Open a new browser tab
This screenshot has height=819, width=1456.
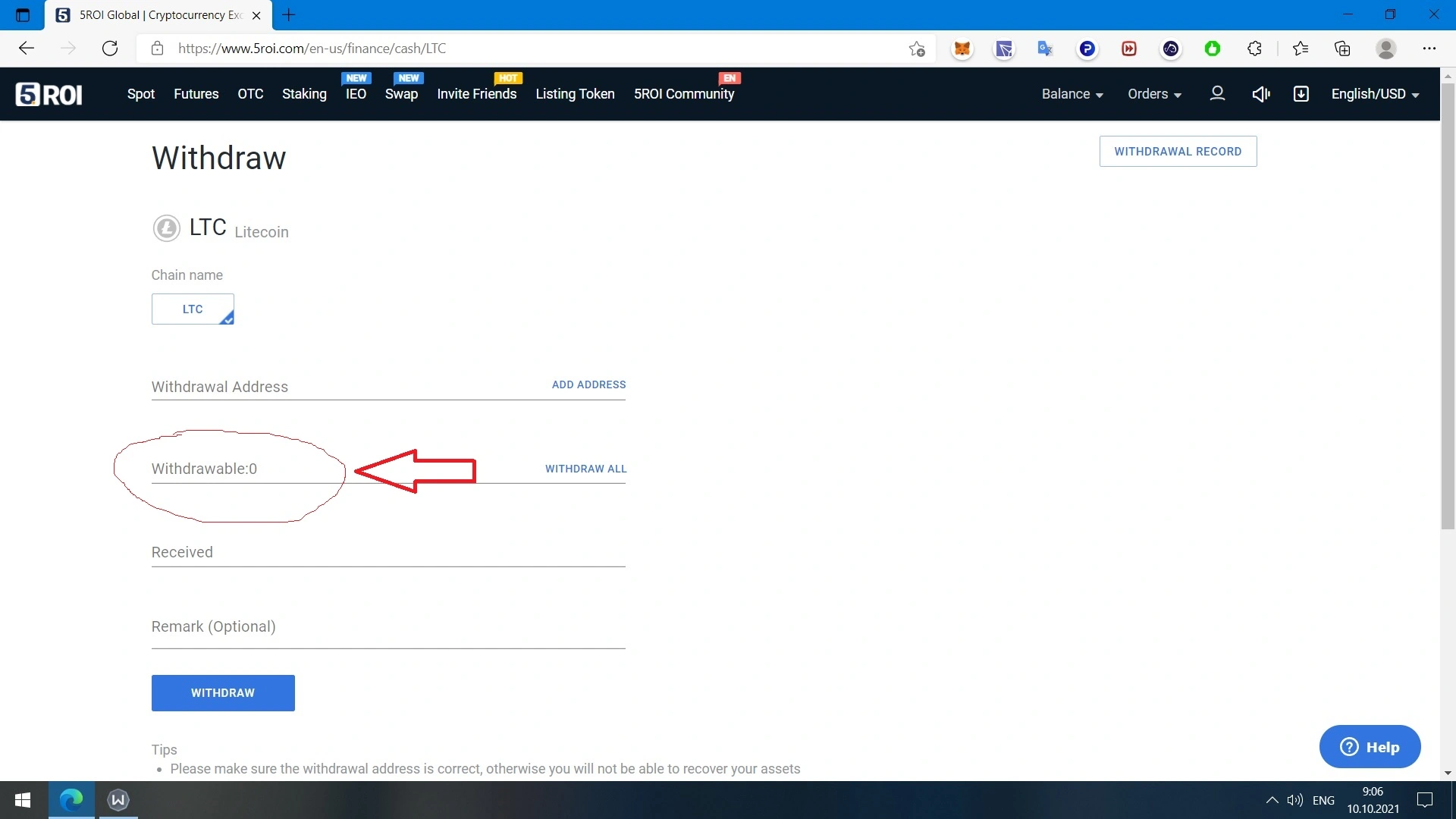(289, 15)
